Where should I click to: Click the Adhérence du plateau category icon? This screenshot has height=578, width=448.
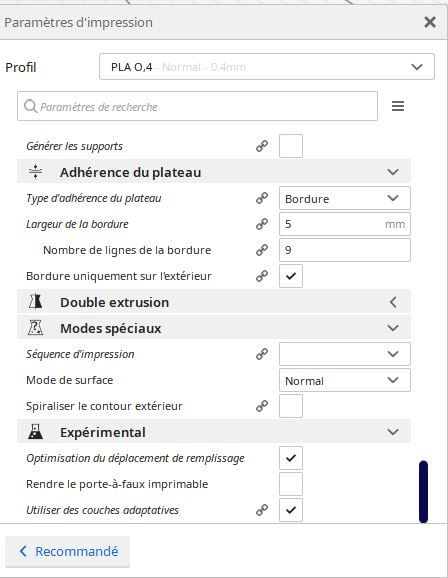click(x=35, y=172)
